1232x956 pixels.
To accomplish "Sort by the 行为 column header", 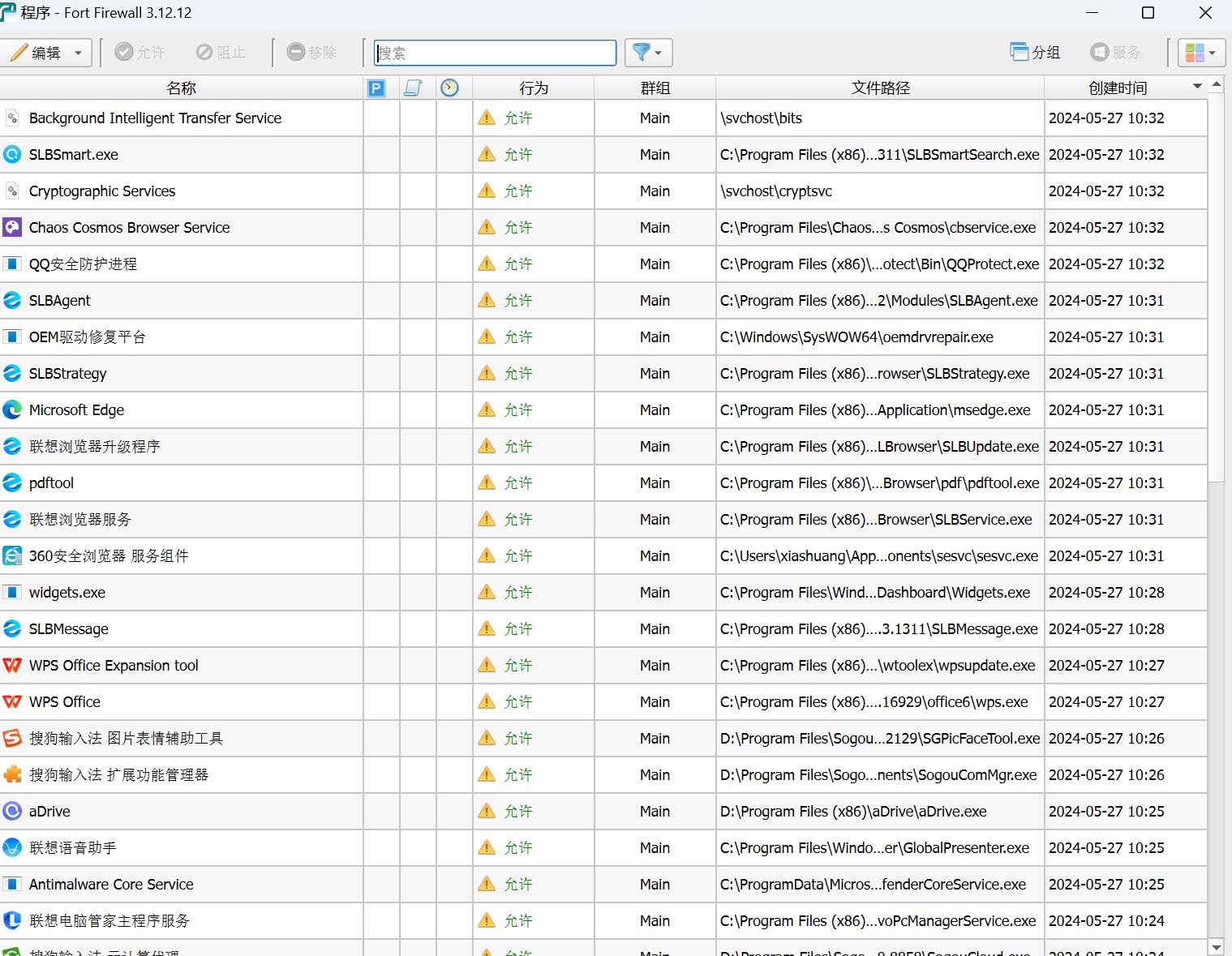I will coord(534,88).
